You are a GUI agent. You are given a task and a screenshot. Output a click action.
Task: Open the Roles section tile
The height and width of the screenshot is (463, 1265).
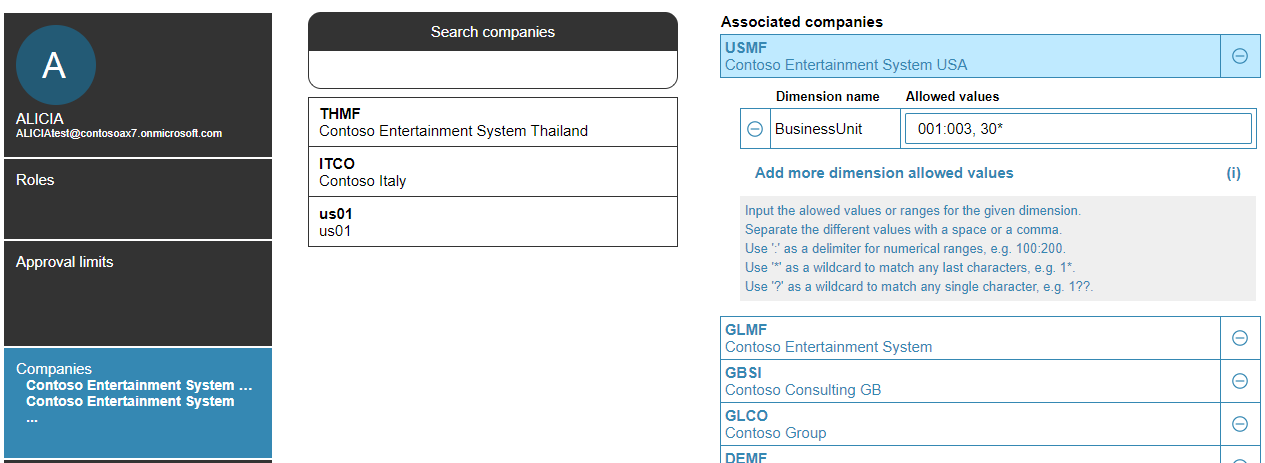point(138,199)
